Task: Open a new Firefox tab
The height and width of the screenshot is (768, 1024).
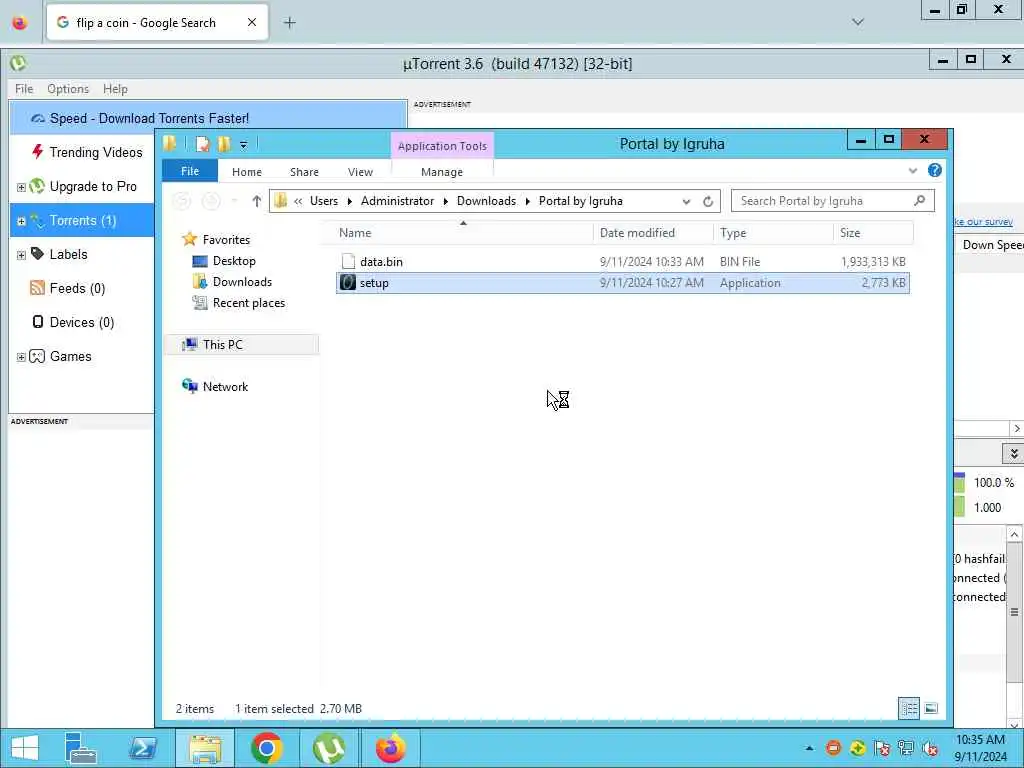Action: pyautogui.click(x=289, y=23)
